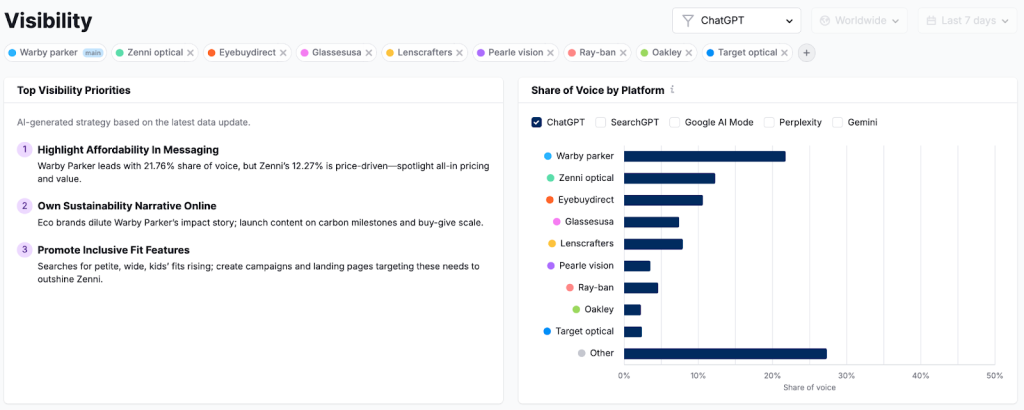The image size is (1024, 410).
Task: Remove the Lenscrafters competitor chip
Action: [x=459, y=53]
